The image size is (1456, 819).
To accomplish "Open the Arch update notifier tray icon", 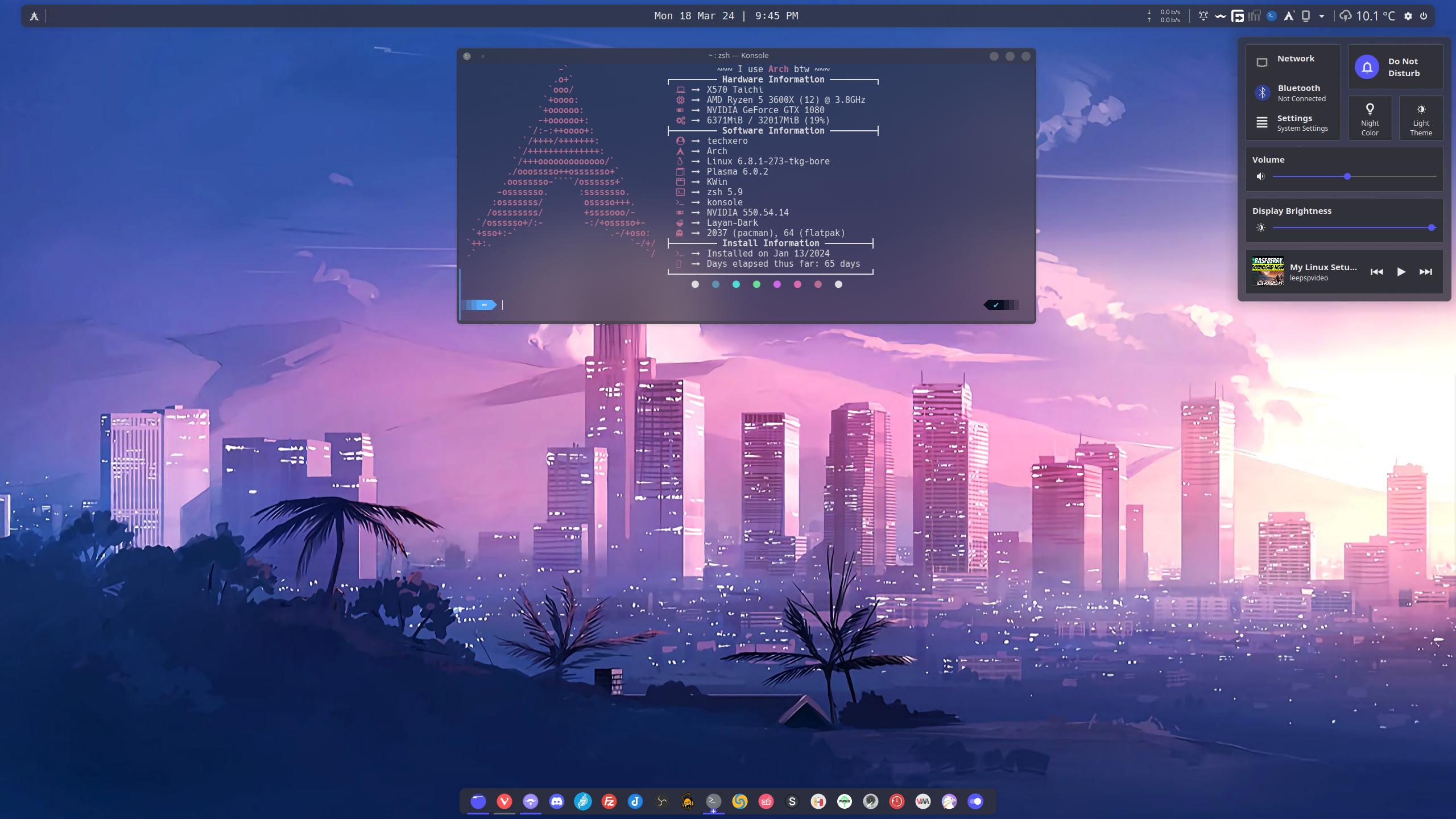I will pos(1289,16).
